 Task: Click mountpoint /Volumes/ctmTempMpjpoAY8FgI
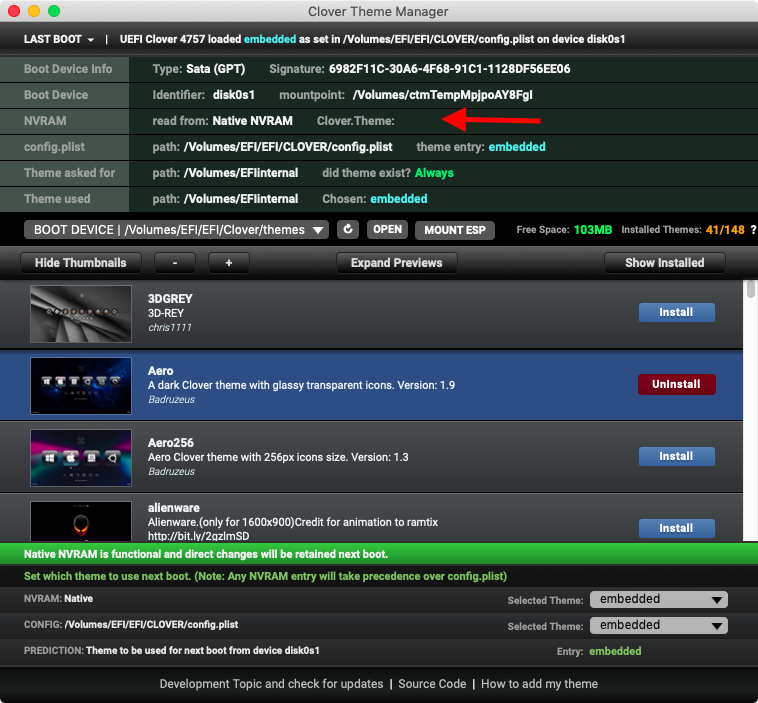tap(443, 95)
